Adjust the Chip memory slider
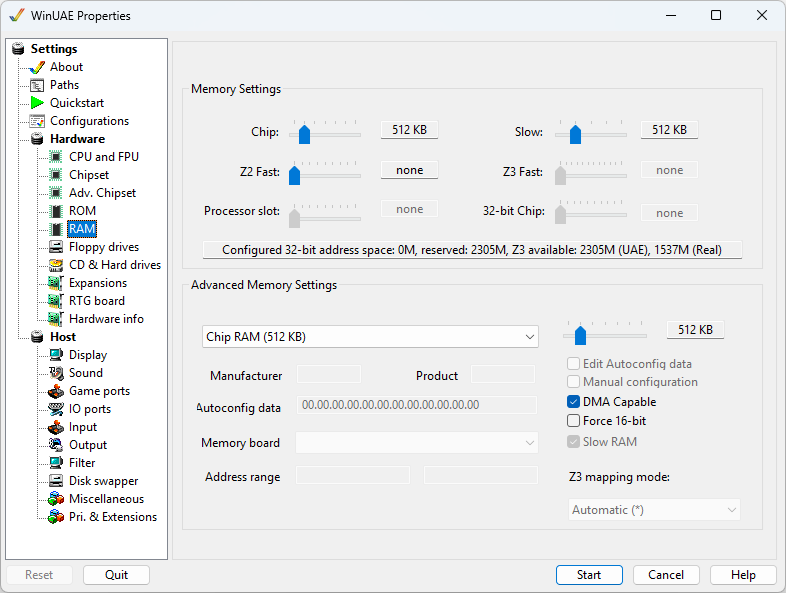Screen dimensions: 786x593 (304, 134)
